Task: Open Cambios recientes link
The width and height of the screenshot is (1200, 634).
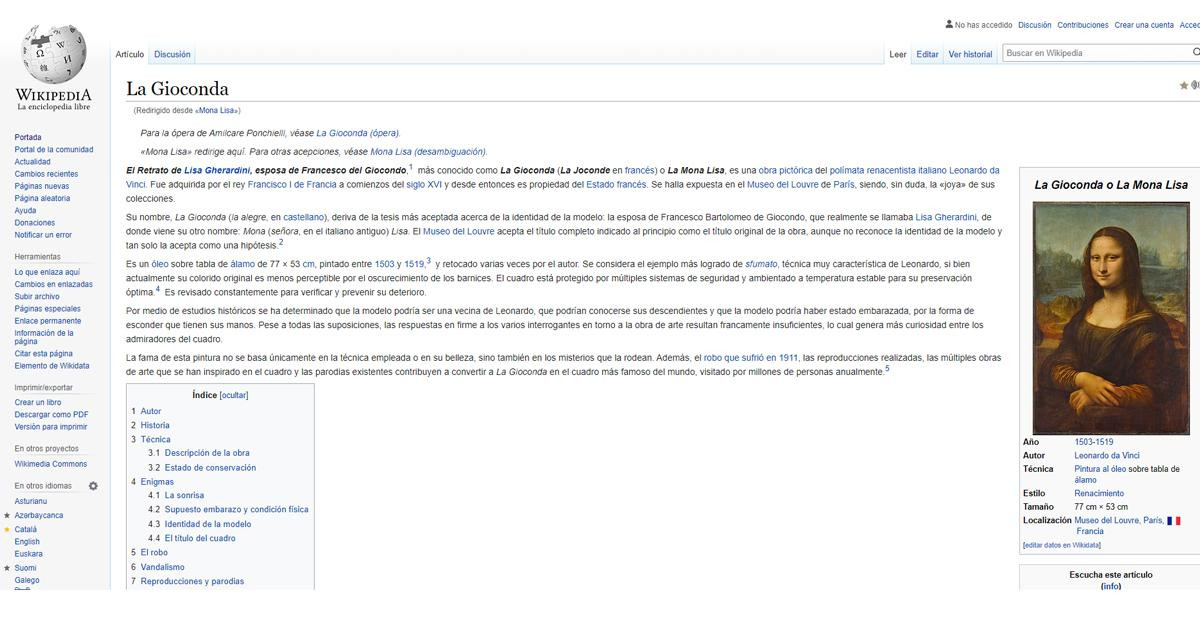Action: pyautogui.click(x=46, y=174)
